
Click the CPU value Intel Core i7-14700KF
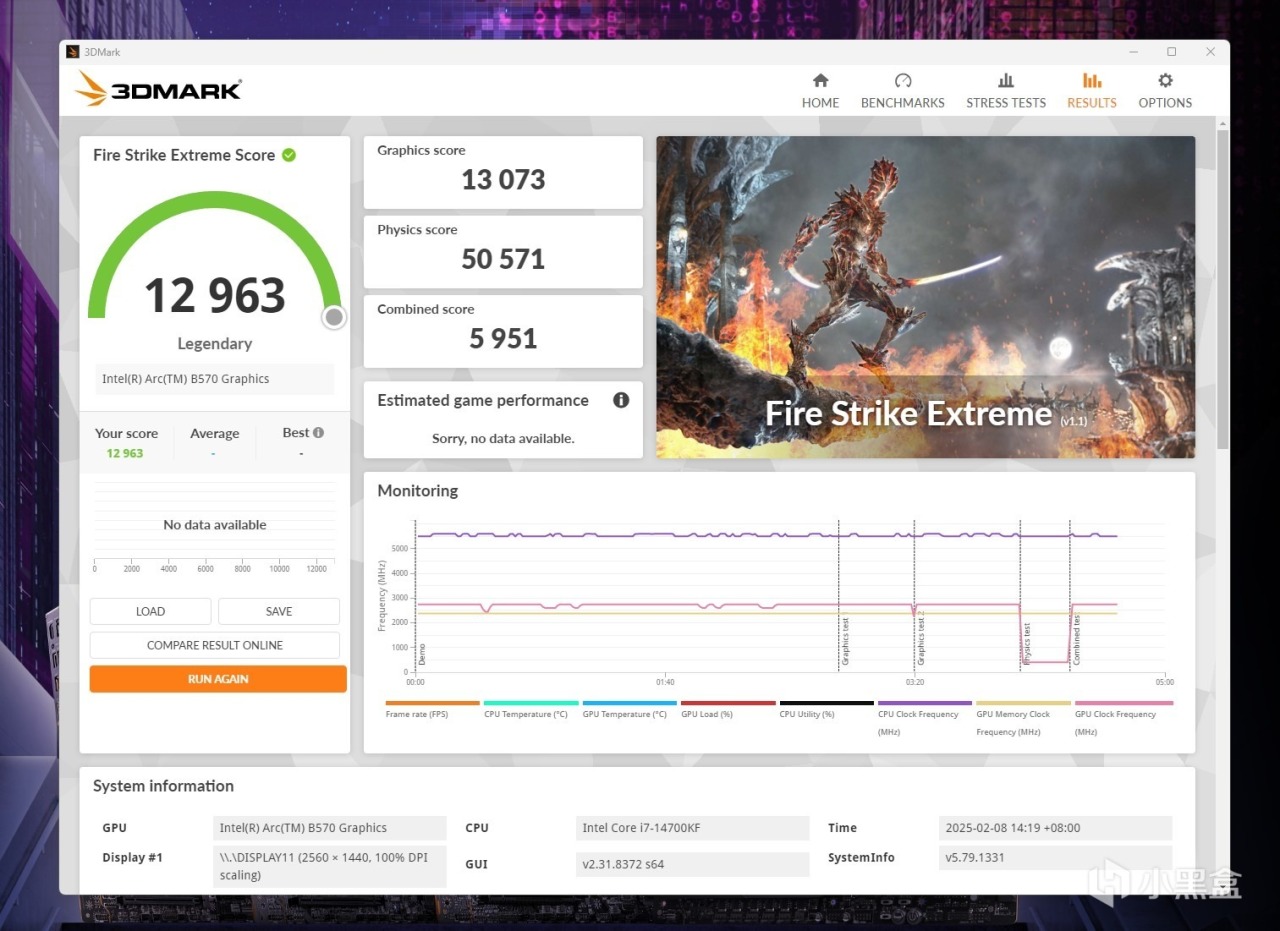coord(693,828)
